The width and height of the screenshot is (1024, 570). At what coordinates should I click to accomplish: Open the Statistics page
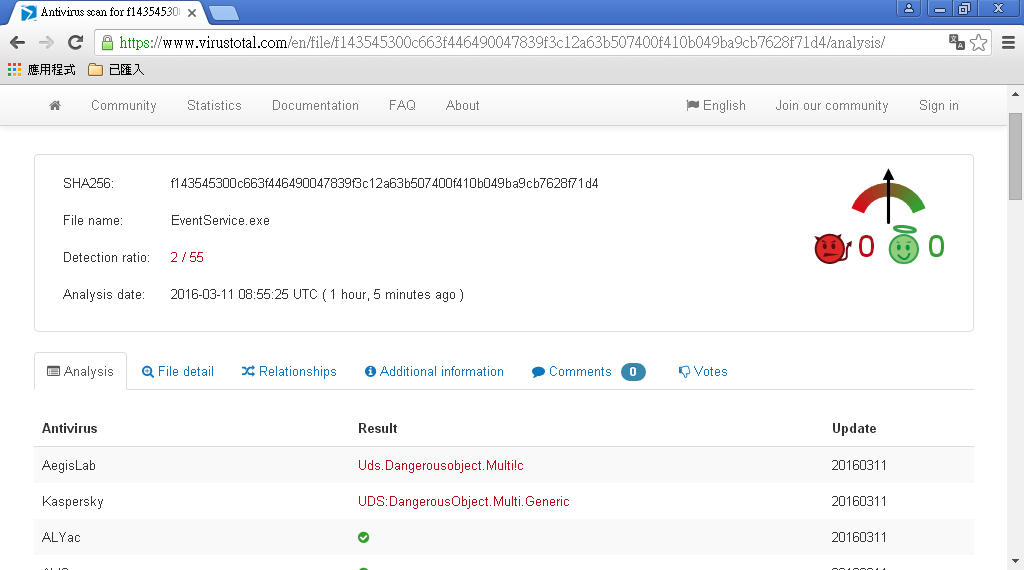[x=214, y=105]
